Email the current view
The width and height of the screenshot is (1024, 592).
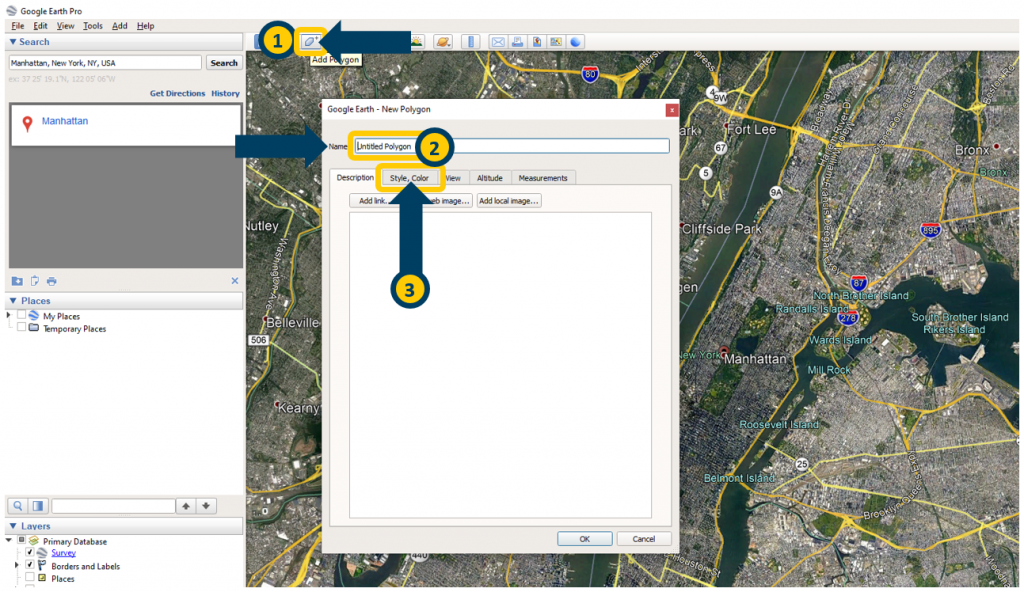pos(498,41)
